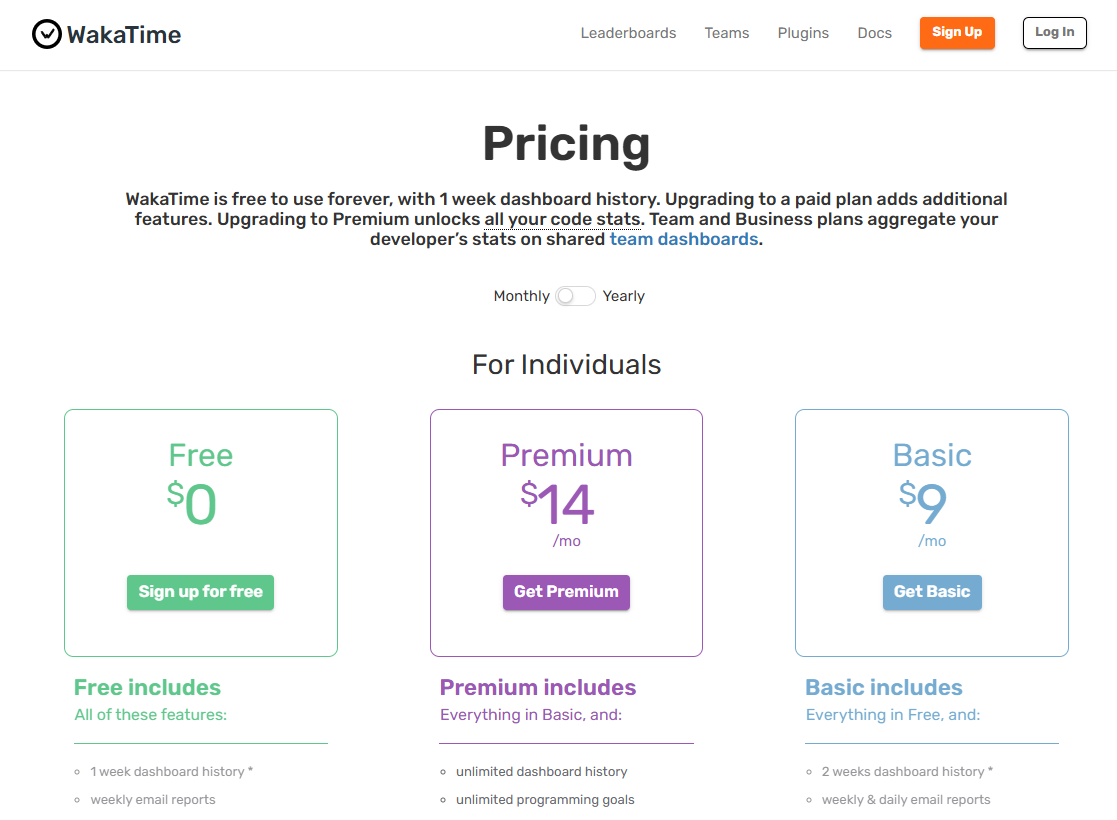
Task: Open the team dashboards link
Action: [683, 239]
